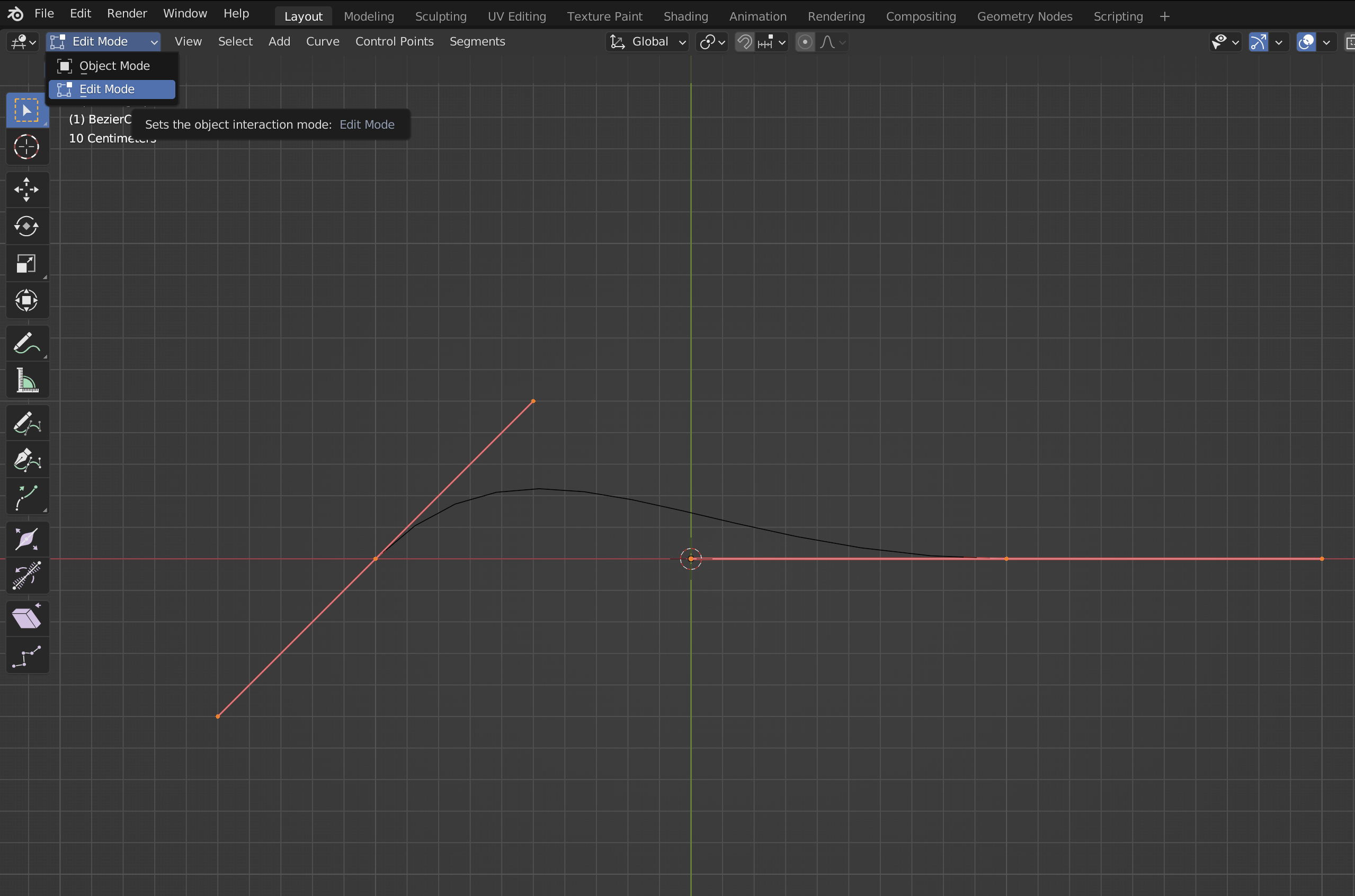The image size is (1355, 896).
Task: Switch to the Modeling workspace tab
Action: (369, 16)
